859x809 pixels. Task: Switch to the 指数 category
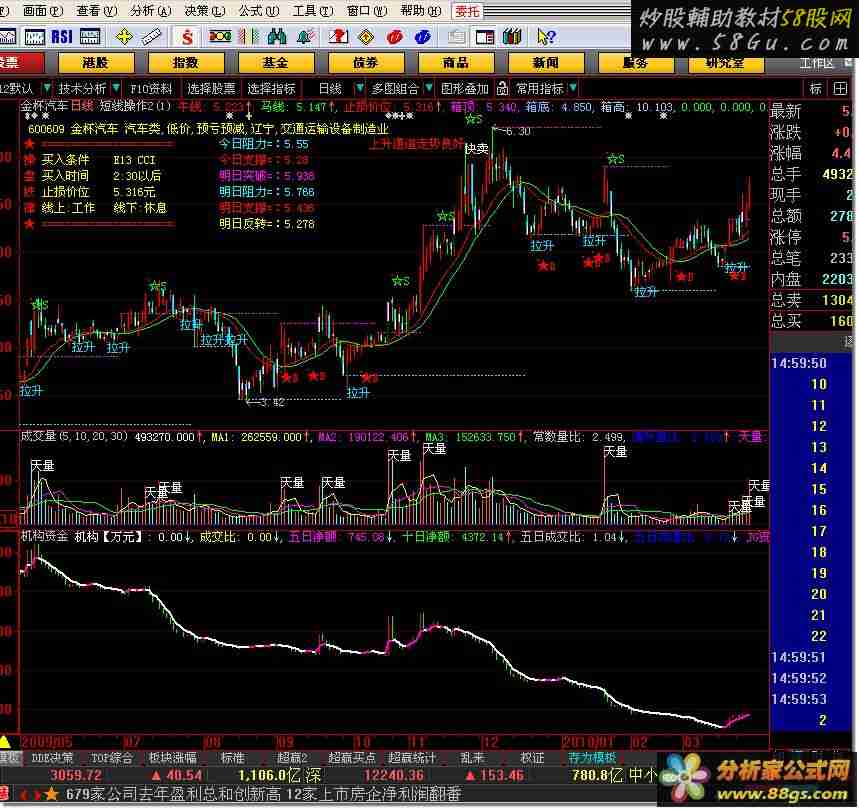point(185,63)
